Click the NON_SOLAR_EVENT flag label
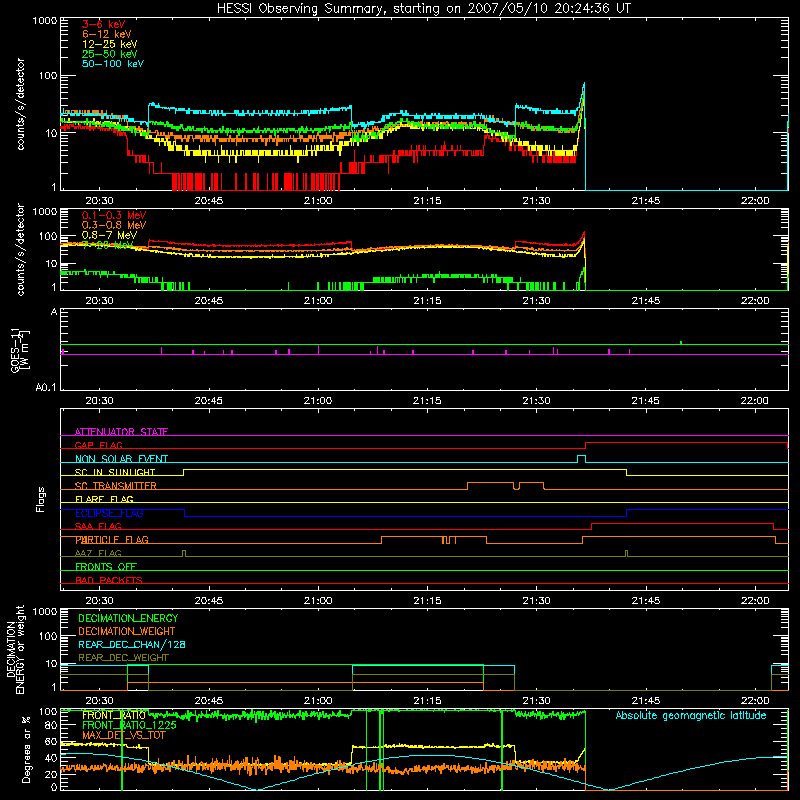 121,459
